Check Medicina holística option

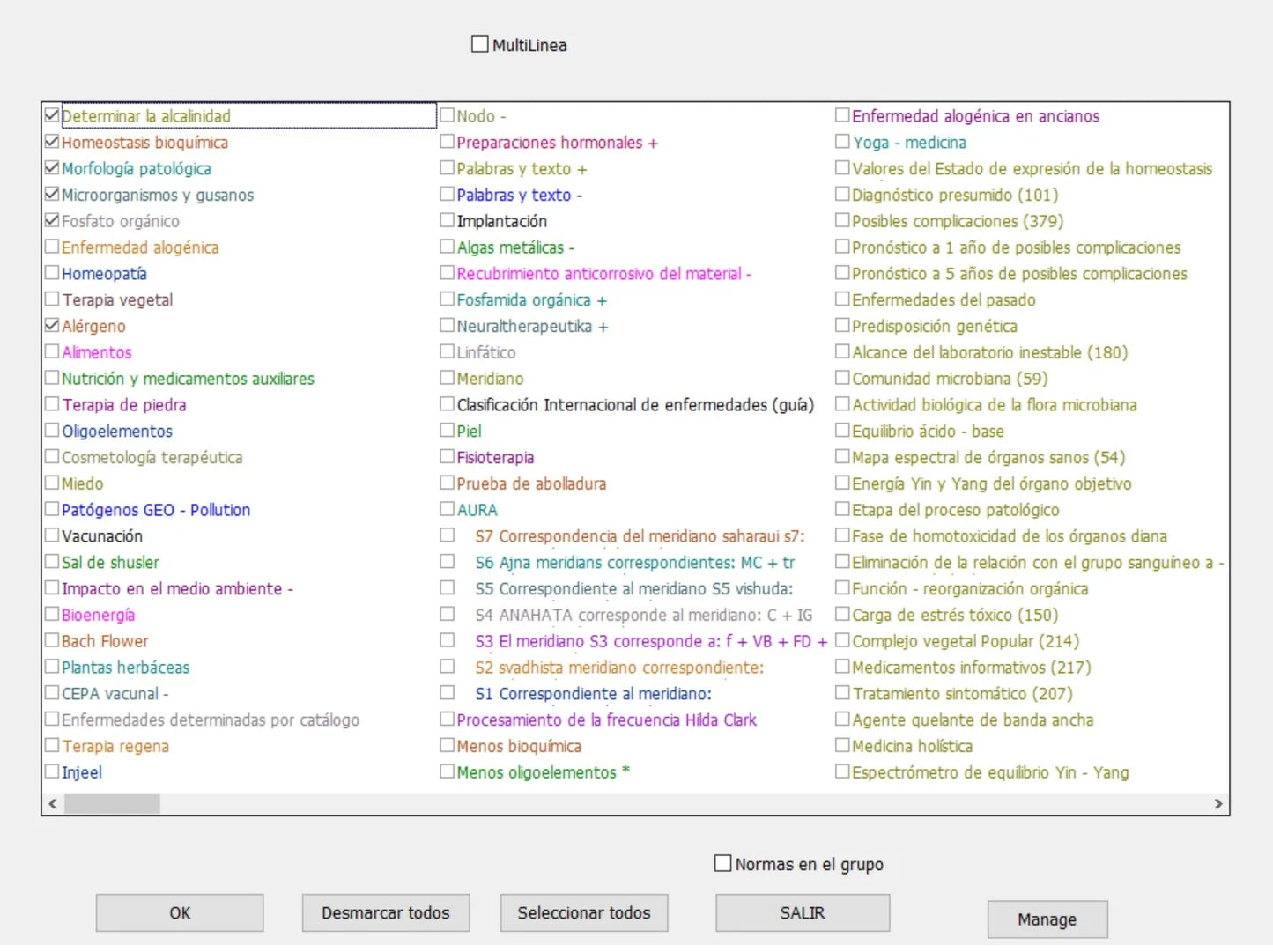843,746
